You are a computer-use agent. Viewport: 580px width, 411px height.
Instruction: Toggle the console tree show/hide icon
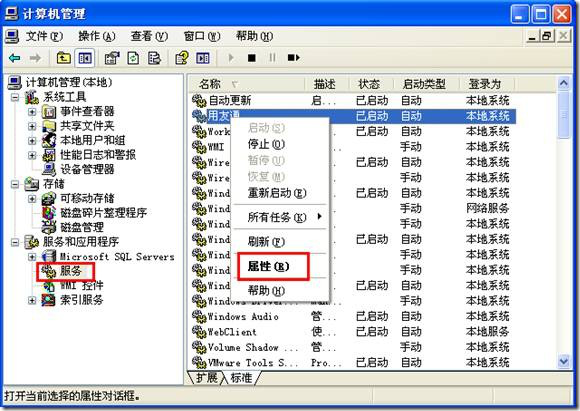click(85, 58)
